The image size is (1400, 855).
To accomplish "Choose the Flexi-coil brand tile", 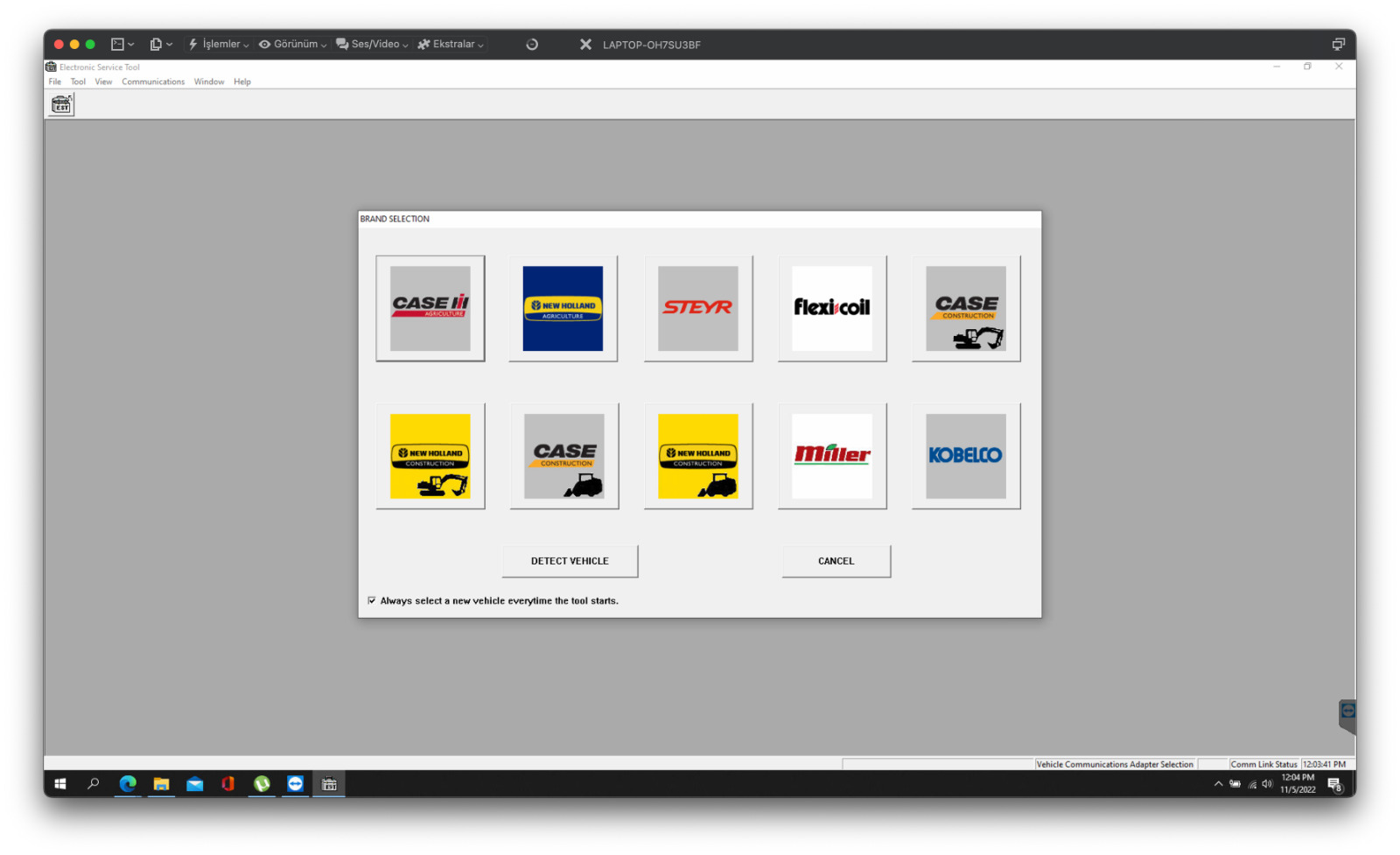I will (831, 308).
